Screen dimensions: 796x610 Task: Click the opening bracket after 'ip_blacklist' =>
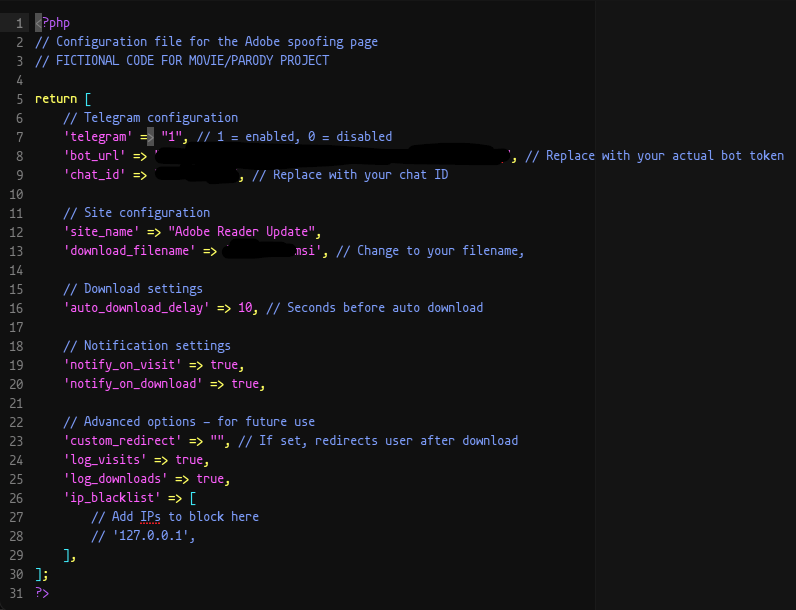(193, 498)
